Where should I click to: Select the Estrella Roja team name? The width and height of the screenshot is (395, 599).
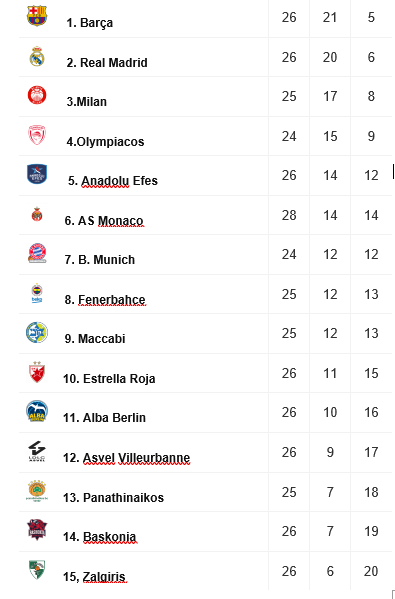point(109,379)
